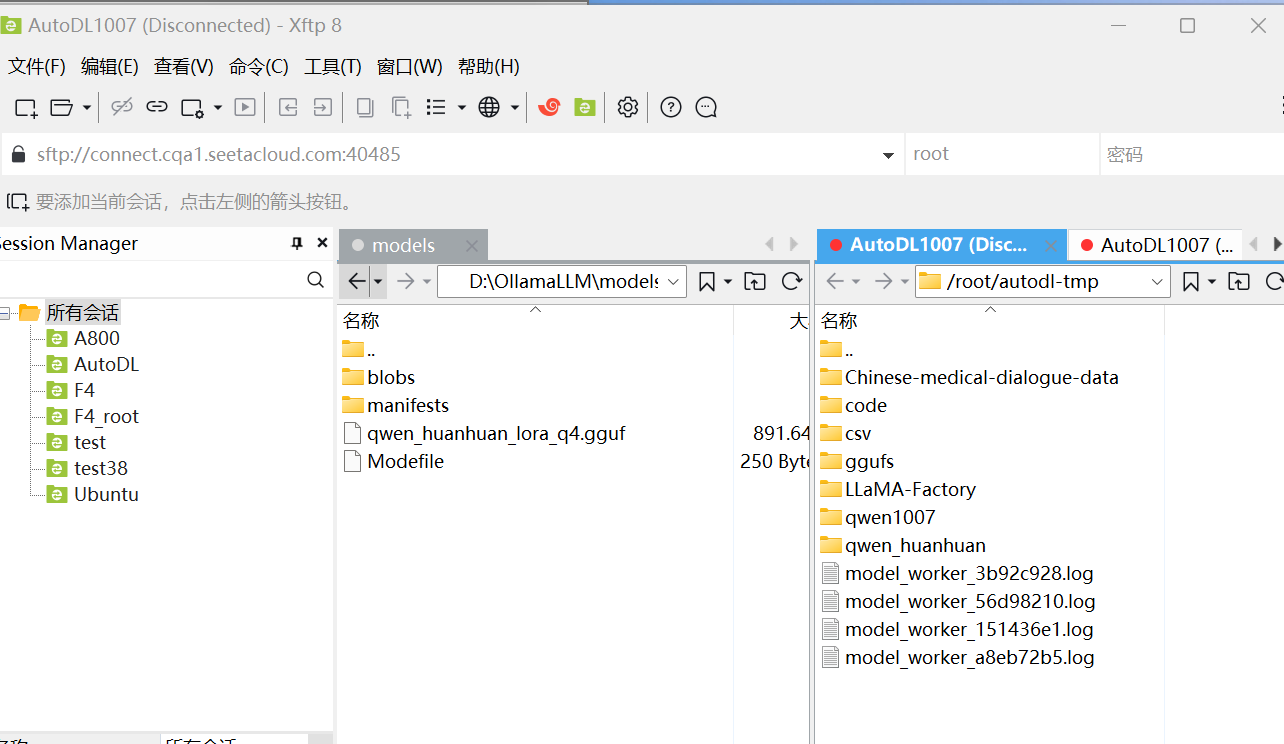Open remote pane bookmarks icon
Image resolution: width=1284 pixels, height=744 pixels.
[1191, 282]
